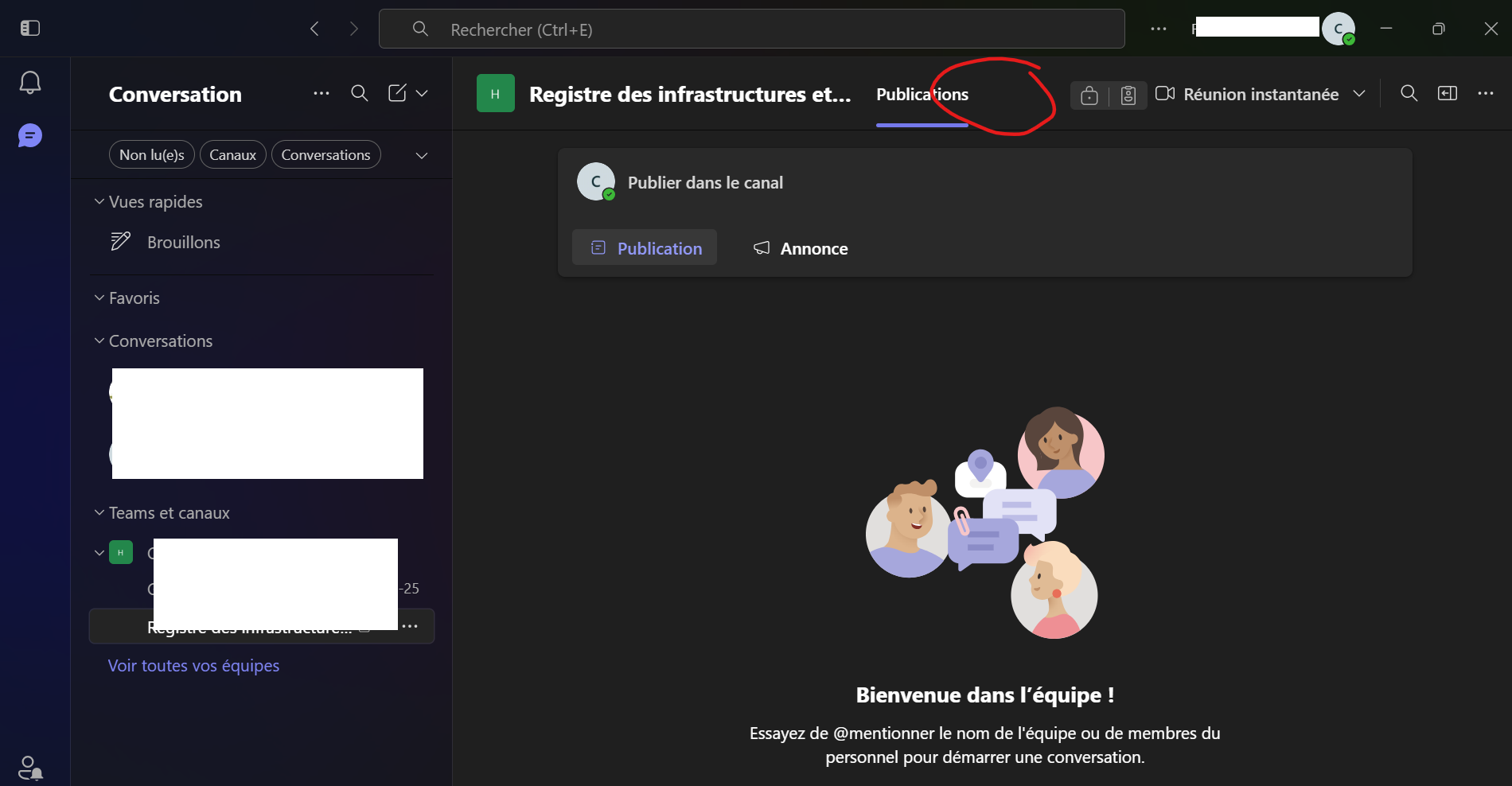Viewport: 1512px width, 786px height.
Task: Click the profile avatar in the title bar
Action: coord(1339,29)
